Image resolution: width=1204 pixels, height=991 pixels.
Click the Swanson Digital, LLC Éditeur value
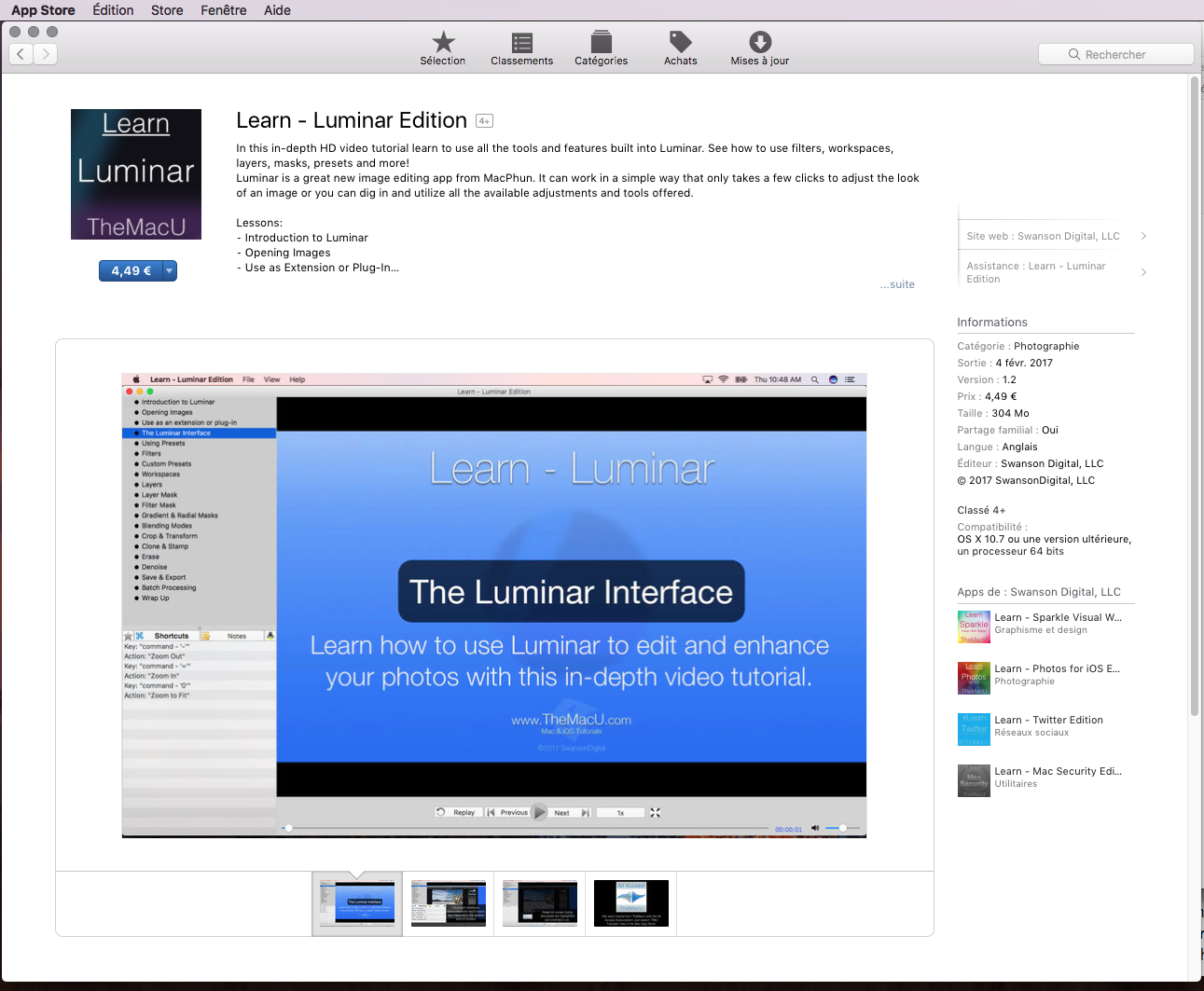(x=1052, y=463)
